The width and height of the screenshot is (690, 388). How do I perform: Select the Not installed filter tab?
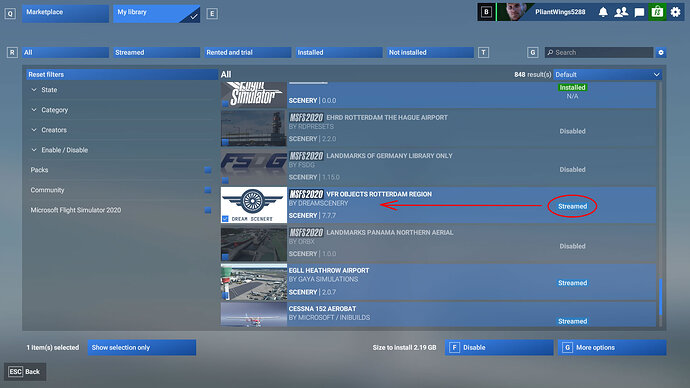click(430, 52)
